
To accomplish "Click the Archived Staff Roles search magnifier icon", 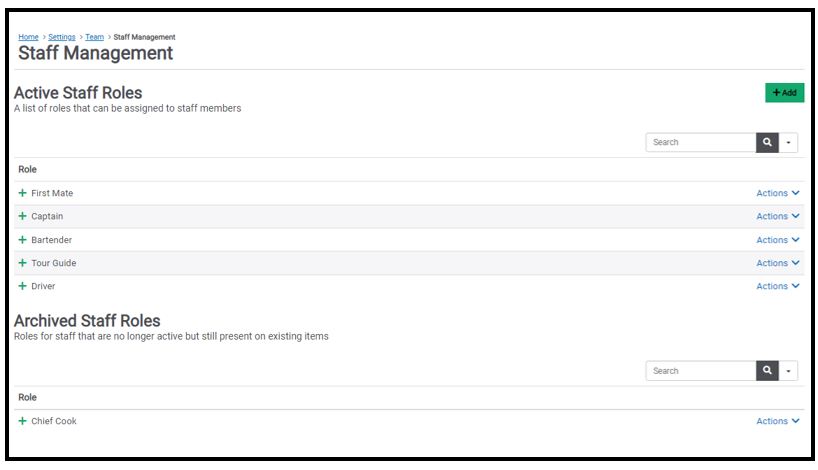I will 767,371.
